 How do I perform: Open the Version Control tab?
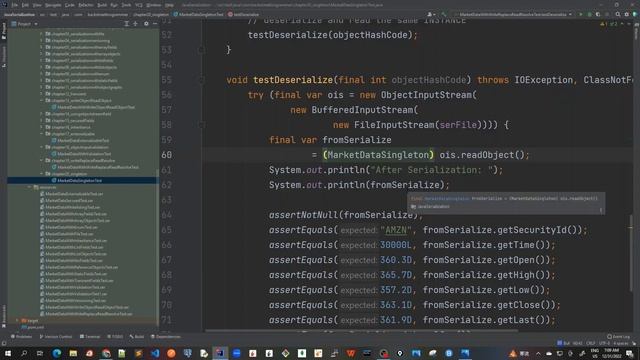tap(56, 337)
